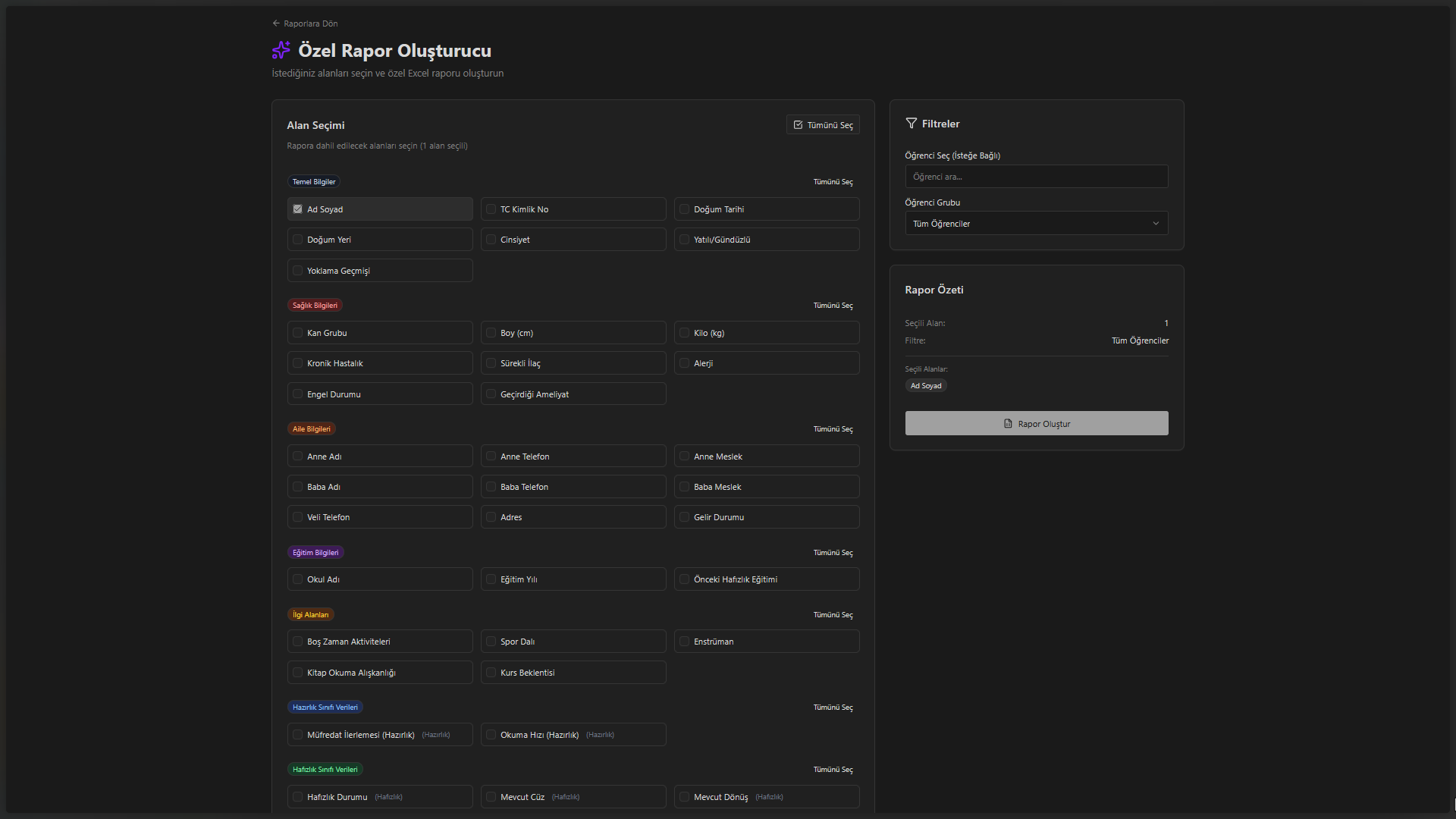Image resolution: width=1456 pixels, height=819 pixels.
Task: Select the Hafızlık Durumu checkbox
Action: click(298, 797)
